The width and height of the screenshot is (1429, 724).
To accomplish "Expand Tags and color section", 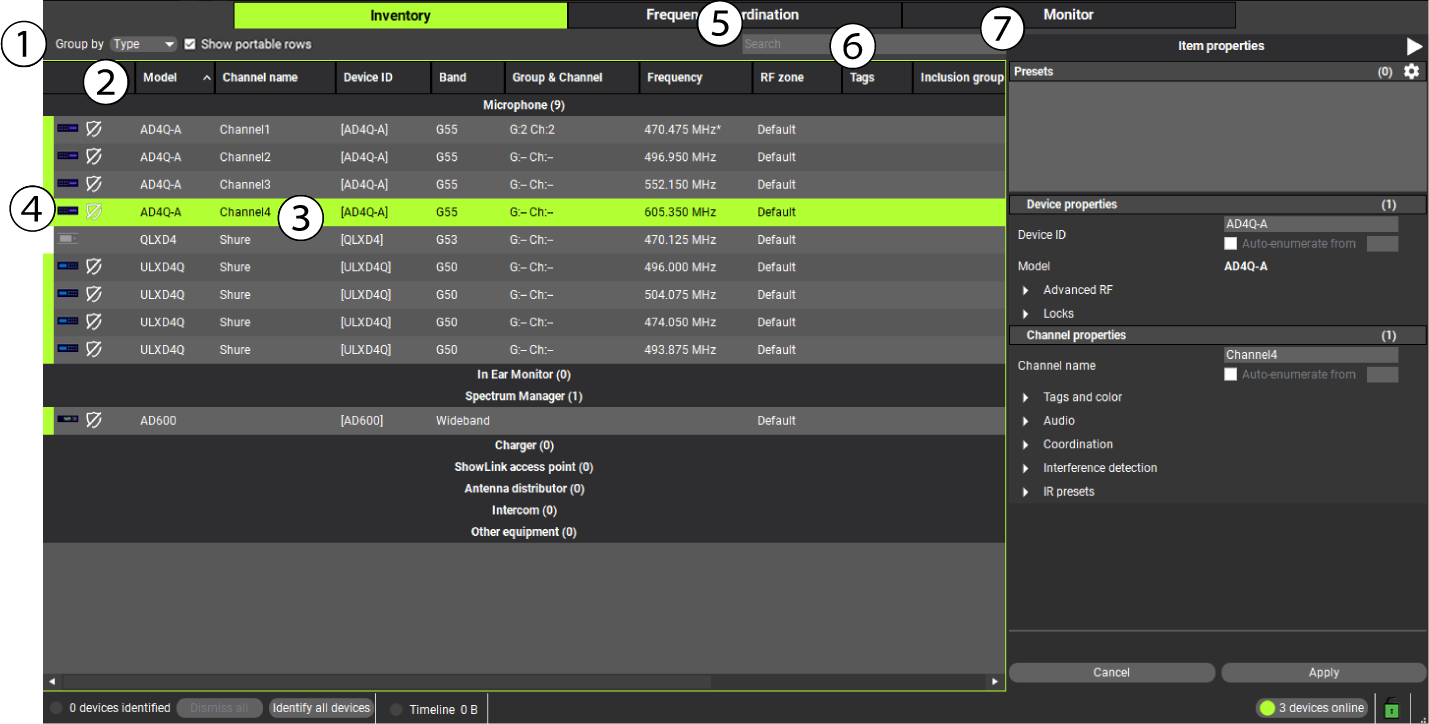I will [x=1026, y=397].
